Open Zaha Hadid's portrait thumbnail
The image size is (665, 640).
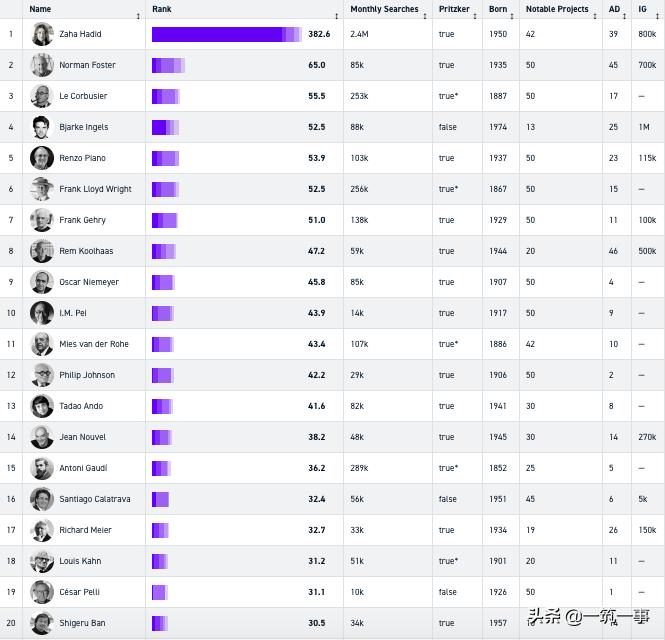(42, 34)
